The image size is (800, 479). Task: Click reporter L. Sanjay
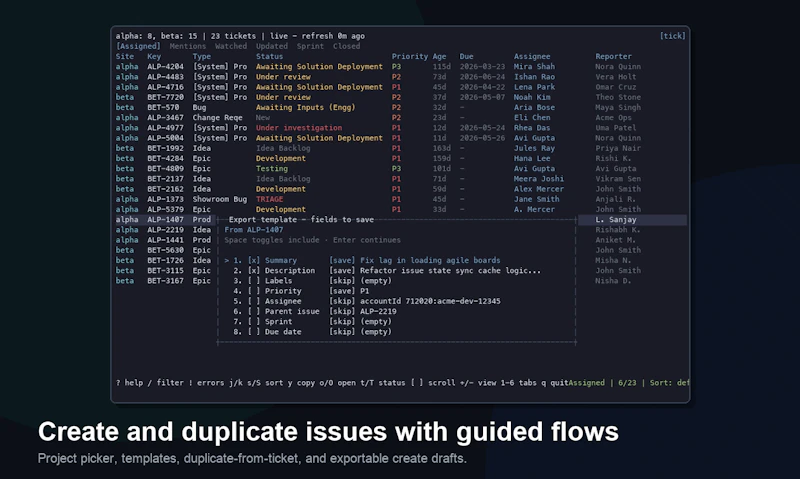[x=616, y=220]
